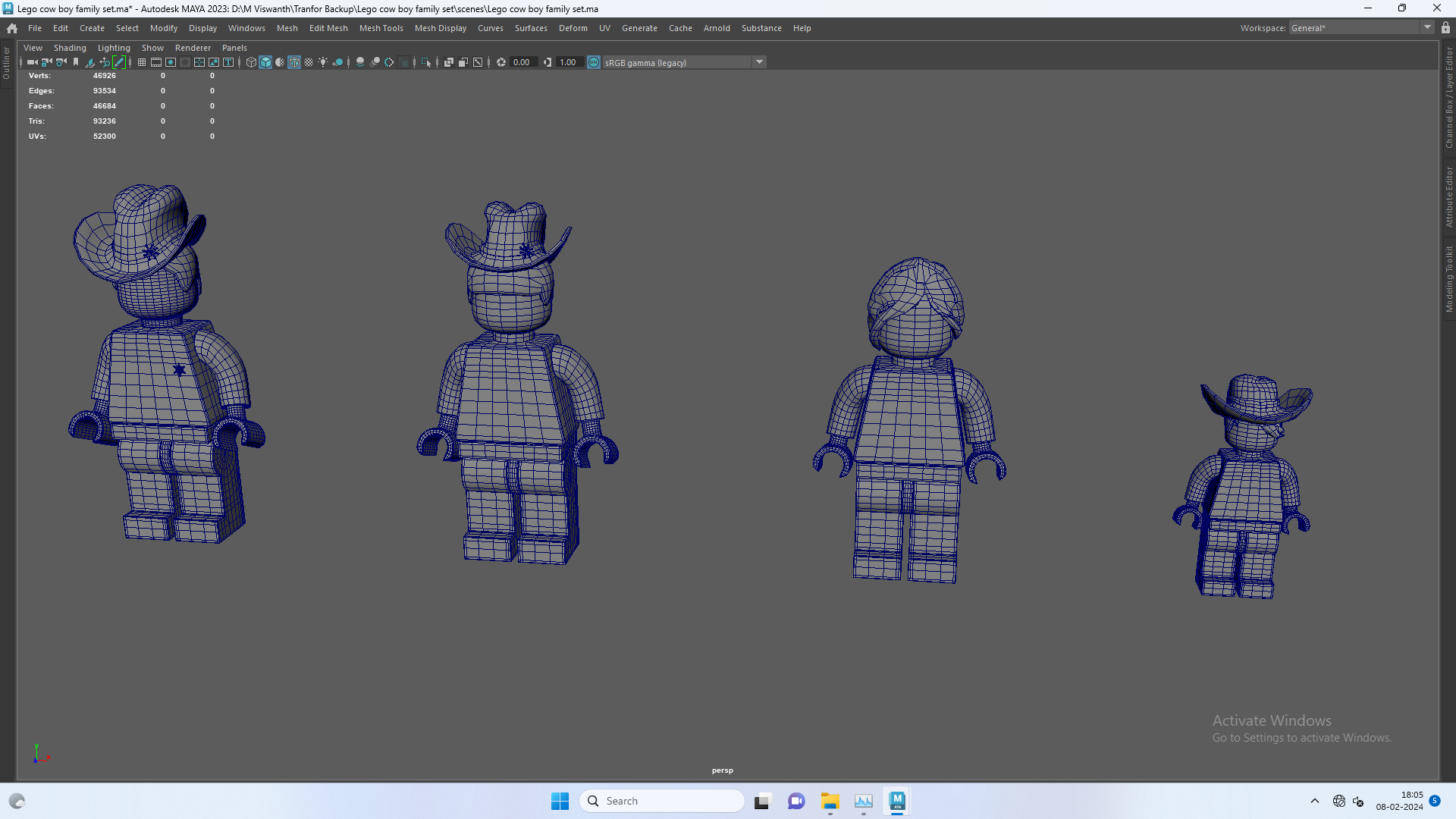This screenshot has width=1456, height=819.
Task: Click Smooth Shade All icon
Action: (265, 62)
